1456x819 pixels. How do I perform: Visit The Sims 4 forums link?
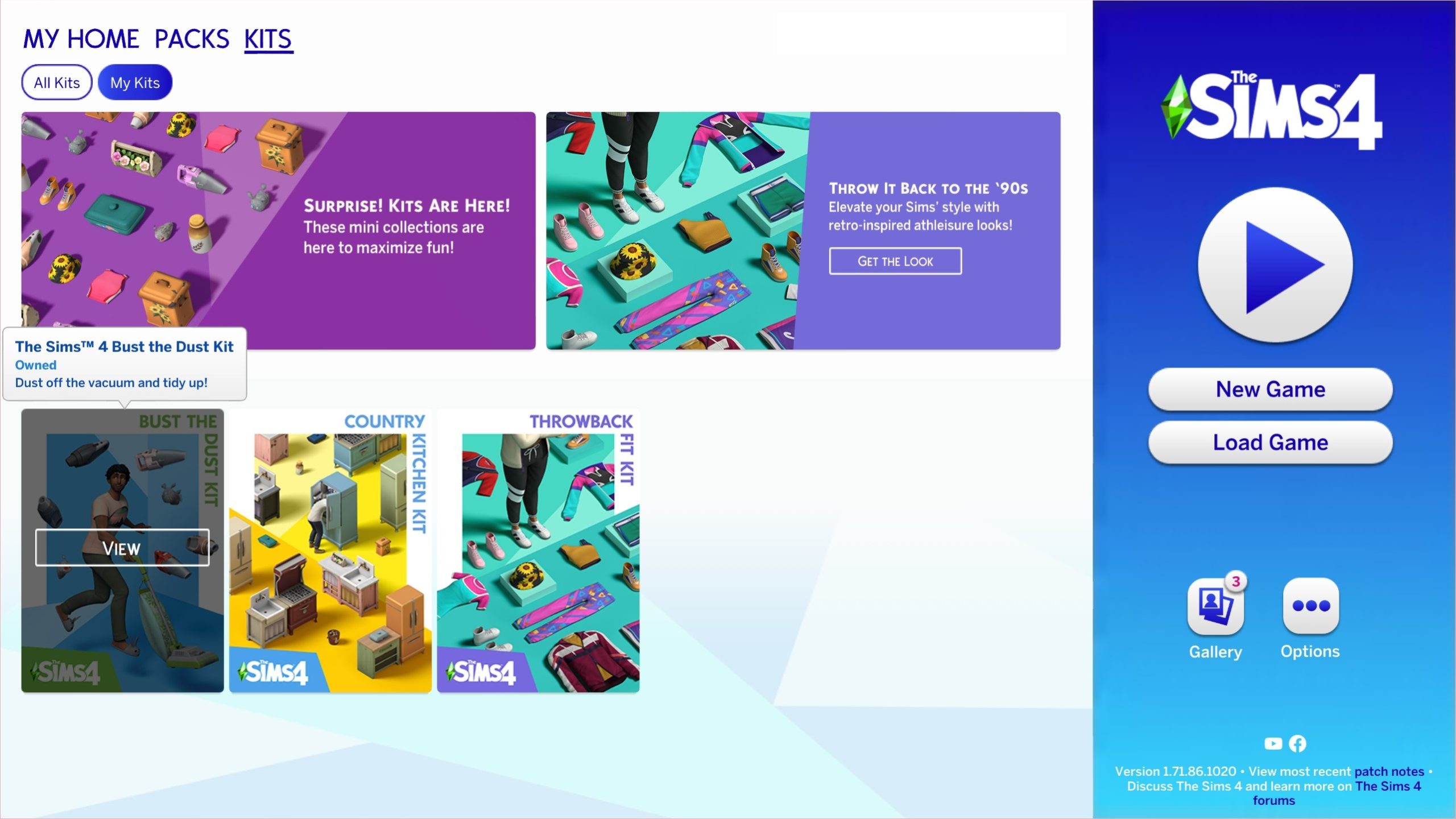point(1388,786)
